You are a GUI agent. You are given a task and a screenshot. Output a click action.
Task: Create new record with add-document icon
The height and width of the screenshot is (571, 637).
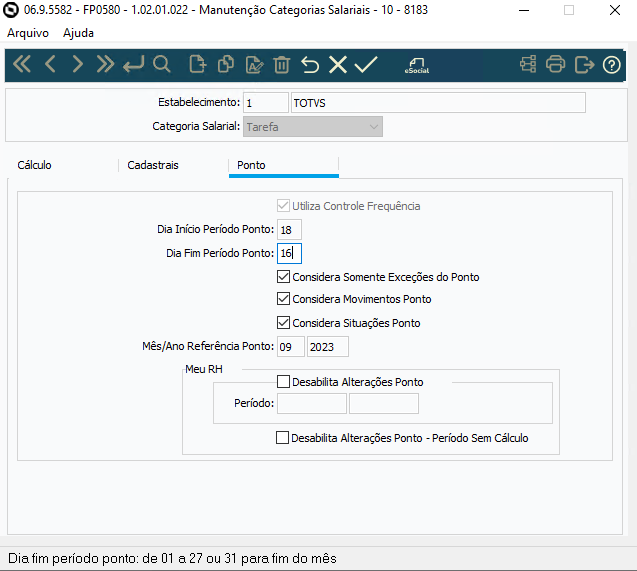[x=198, y=65]
